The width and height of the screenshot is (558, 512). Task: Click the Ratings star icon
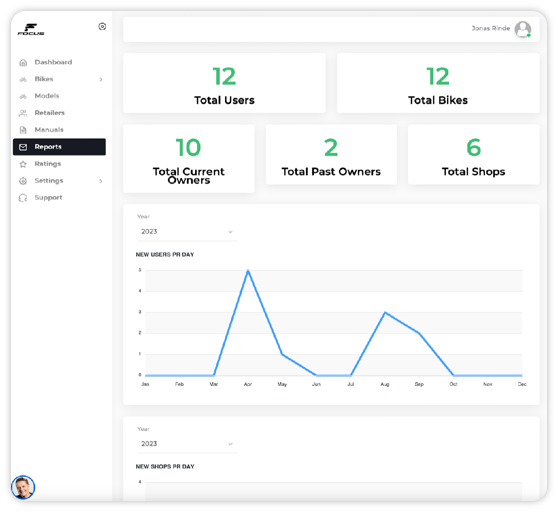tap(23, 164)
